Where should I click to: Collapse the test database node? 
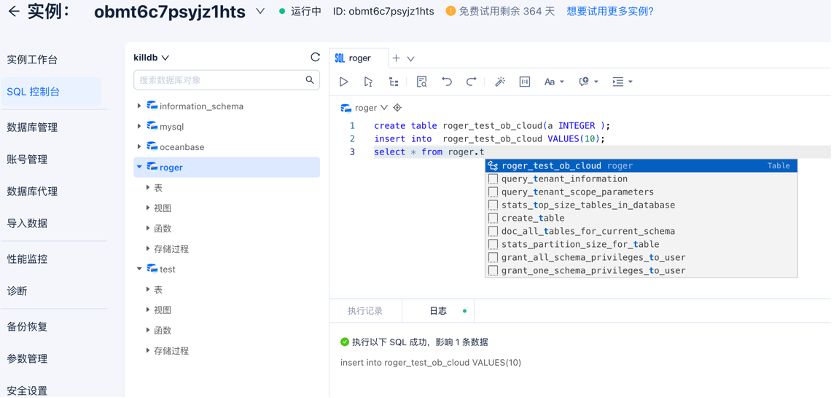tap(139, 269)
